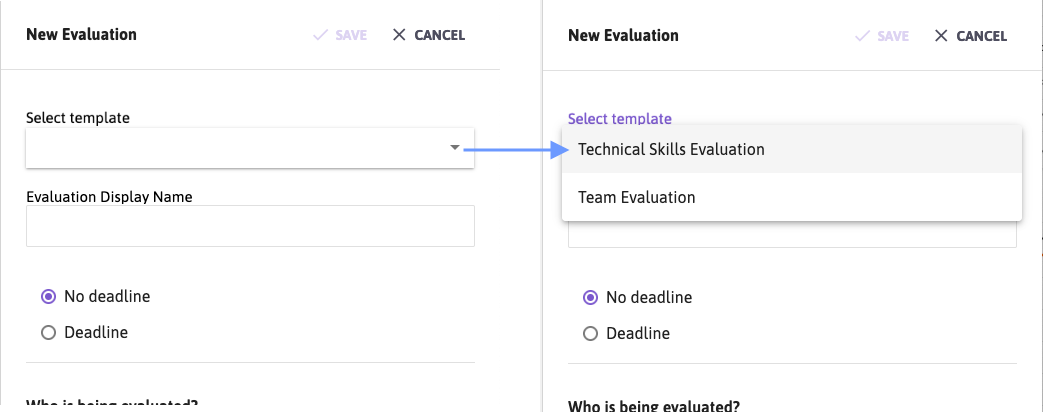Click the Deadline label text in left panel
Viewport: 1043px width, 412px height.
click(96, 332)
